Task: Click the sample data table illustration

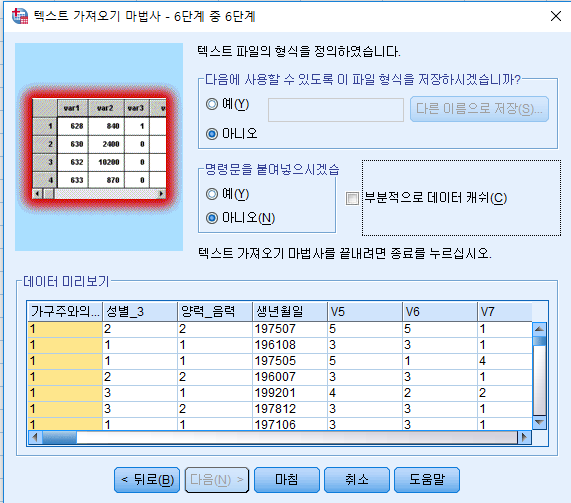Action: tap(99, 148)
